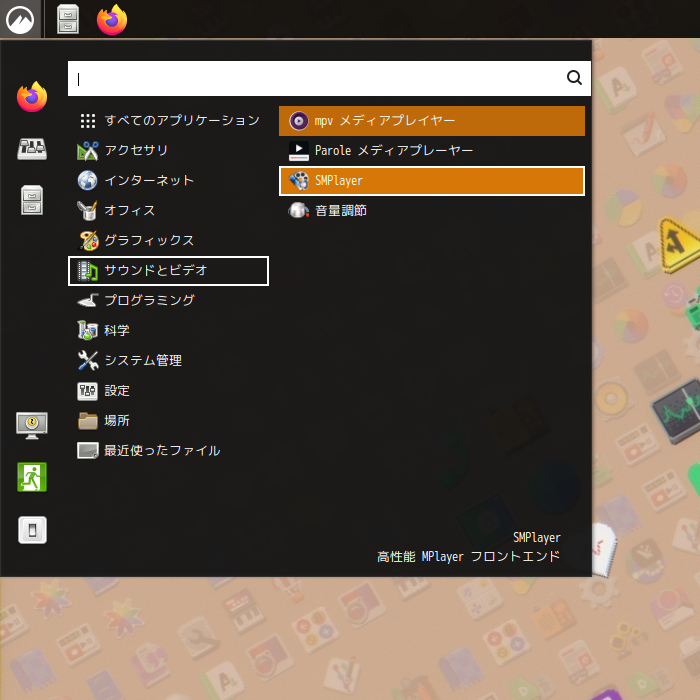This screenshot has height=700, width=700.
Task: Click the mpv purple play icon
Action: point(299,121)
